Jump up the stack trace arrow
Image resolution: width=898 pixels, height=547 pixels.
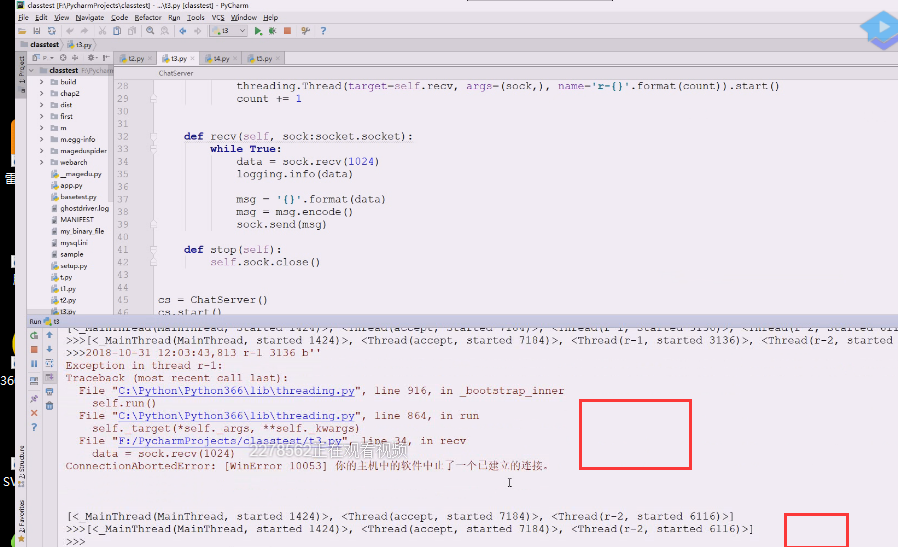tap(49, 335)
